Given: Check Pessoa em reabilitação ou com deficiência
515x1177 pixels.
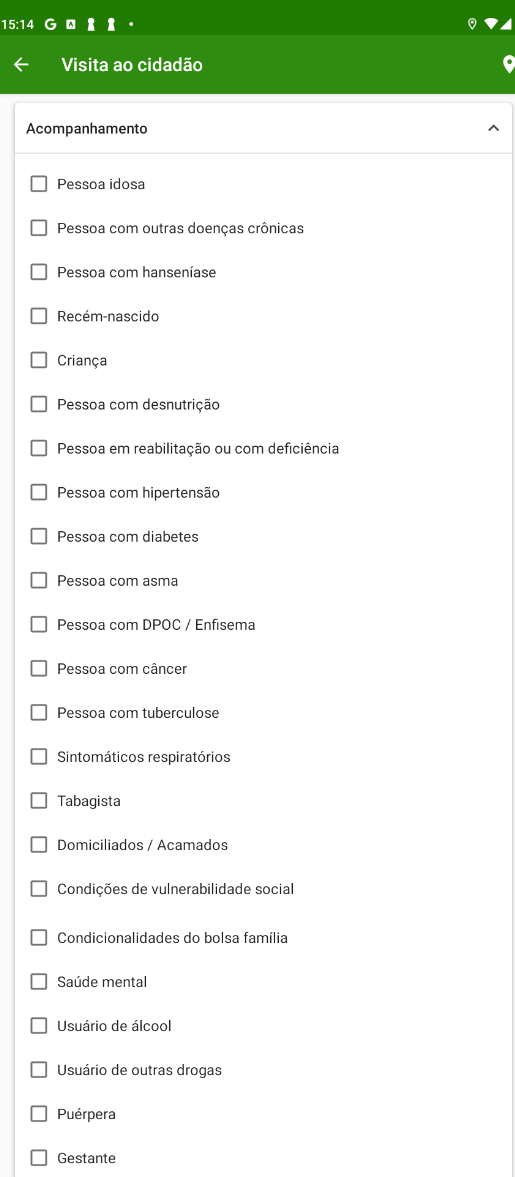Looking at the screenshot, I should click(38, 448).
